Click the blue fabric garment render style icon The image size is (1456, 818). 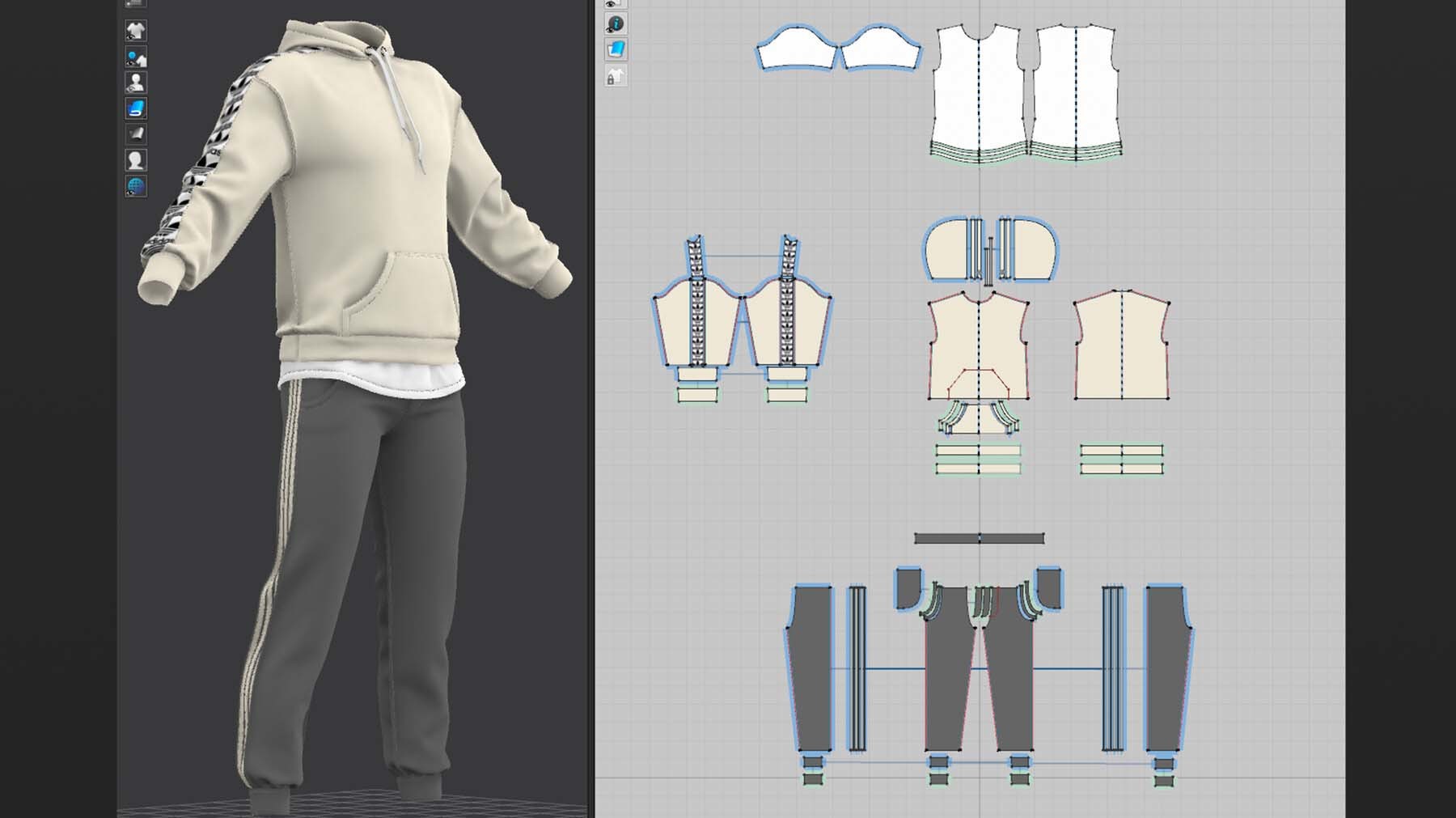point(135,108)
